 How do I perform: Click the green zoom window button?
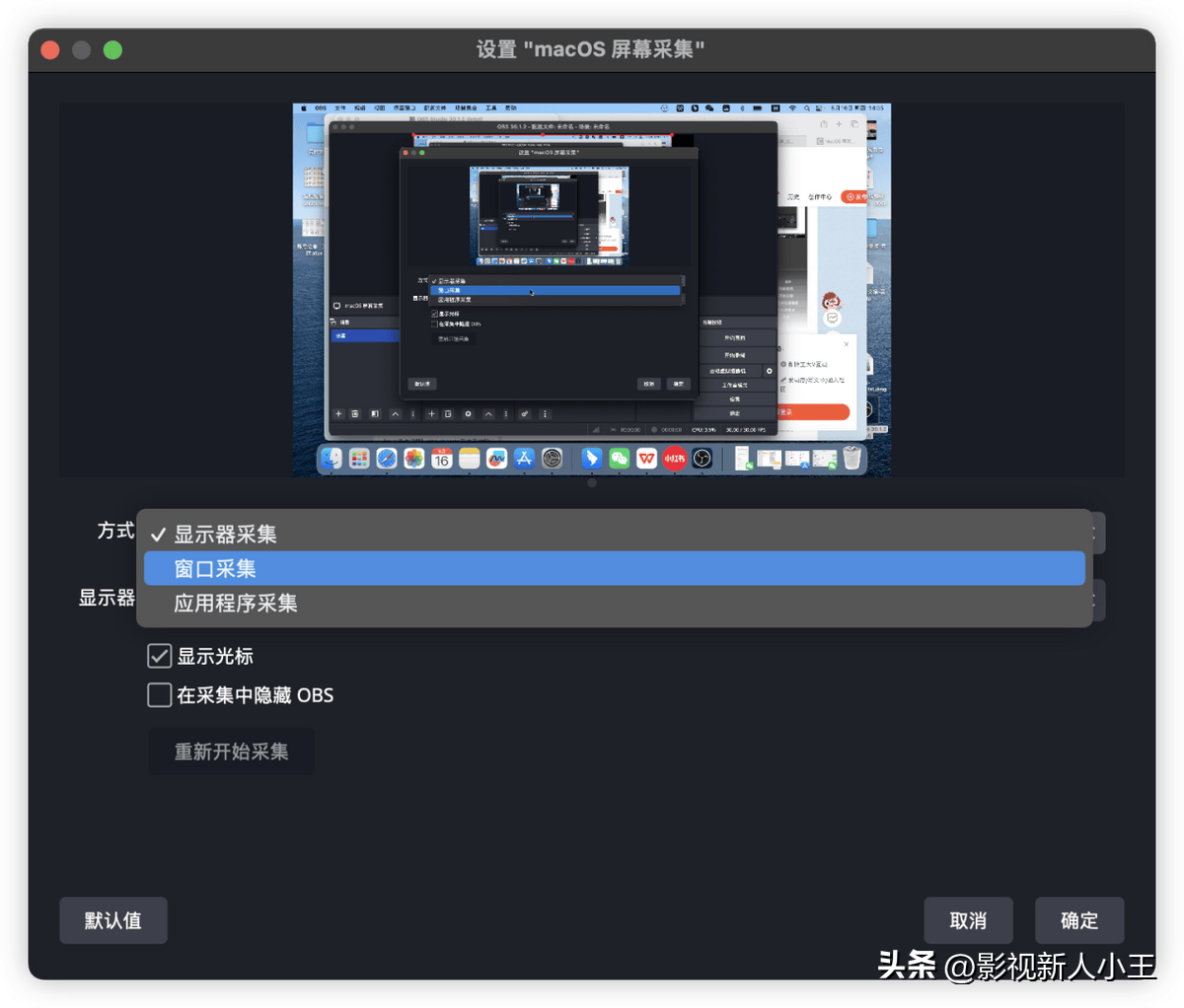113,49
